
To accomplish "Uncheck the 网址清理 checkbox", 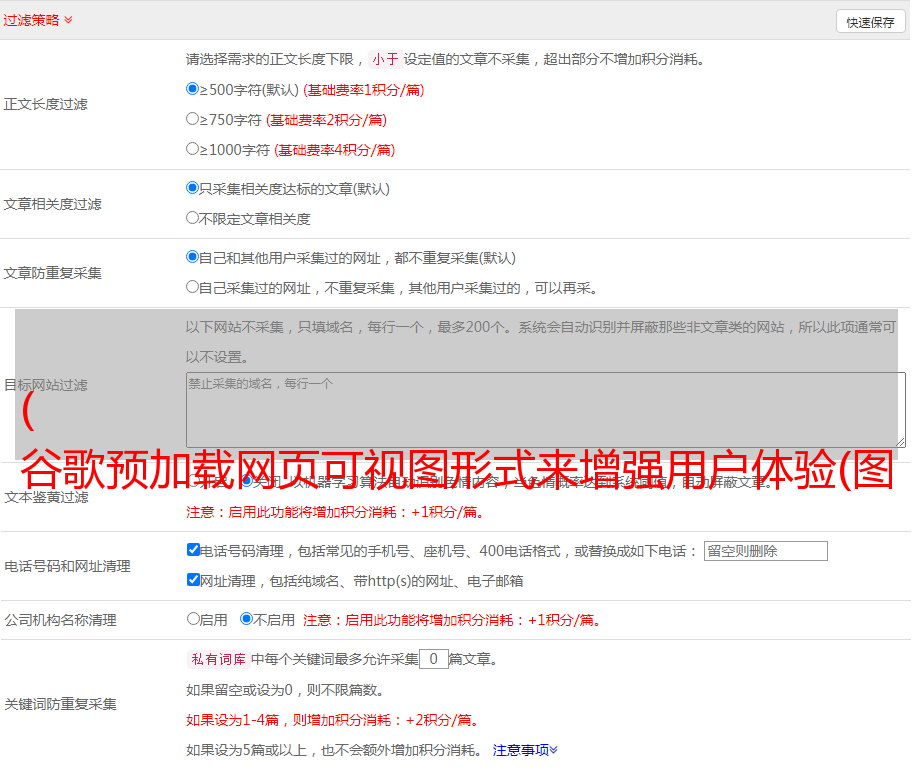I will [194, 580].
